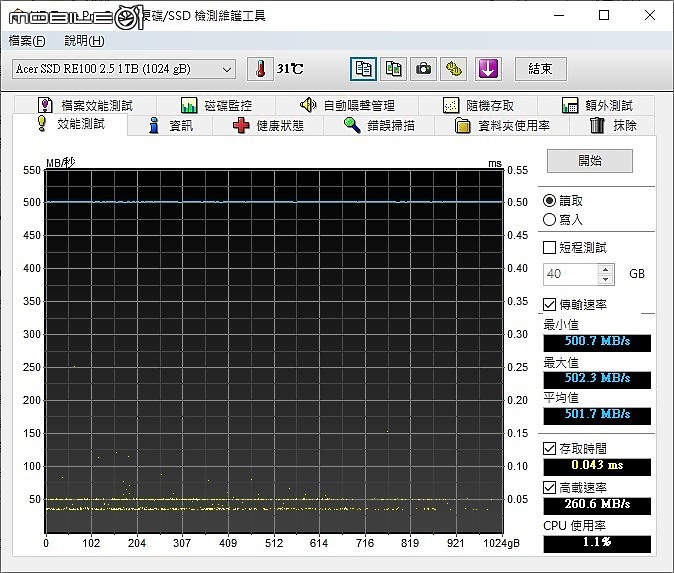Click the camera save screenshot icon
The width and height of the screenshot is (674, 573).
point(423,69)
